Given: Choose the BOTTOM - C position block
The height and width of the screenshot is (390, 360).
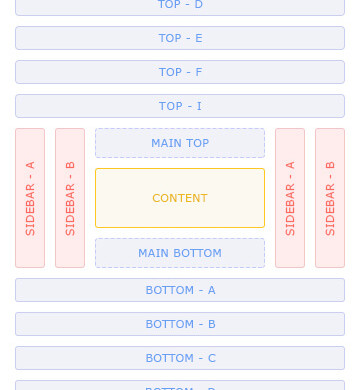Looking at the screenshot, I should click(x=180, y=358).
